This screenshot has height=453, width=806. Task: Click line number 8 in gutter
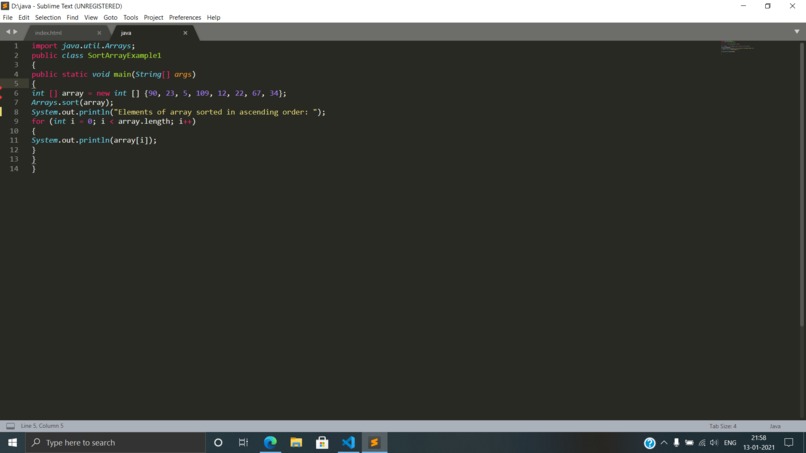pyautogui.click(x=16, y=112)
